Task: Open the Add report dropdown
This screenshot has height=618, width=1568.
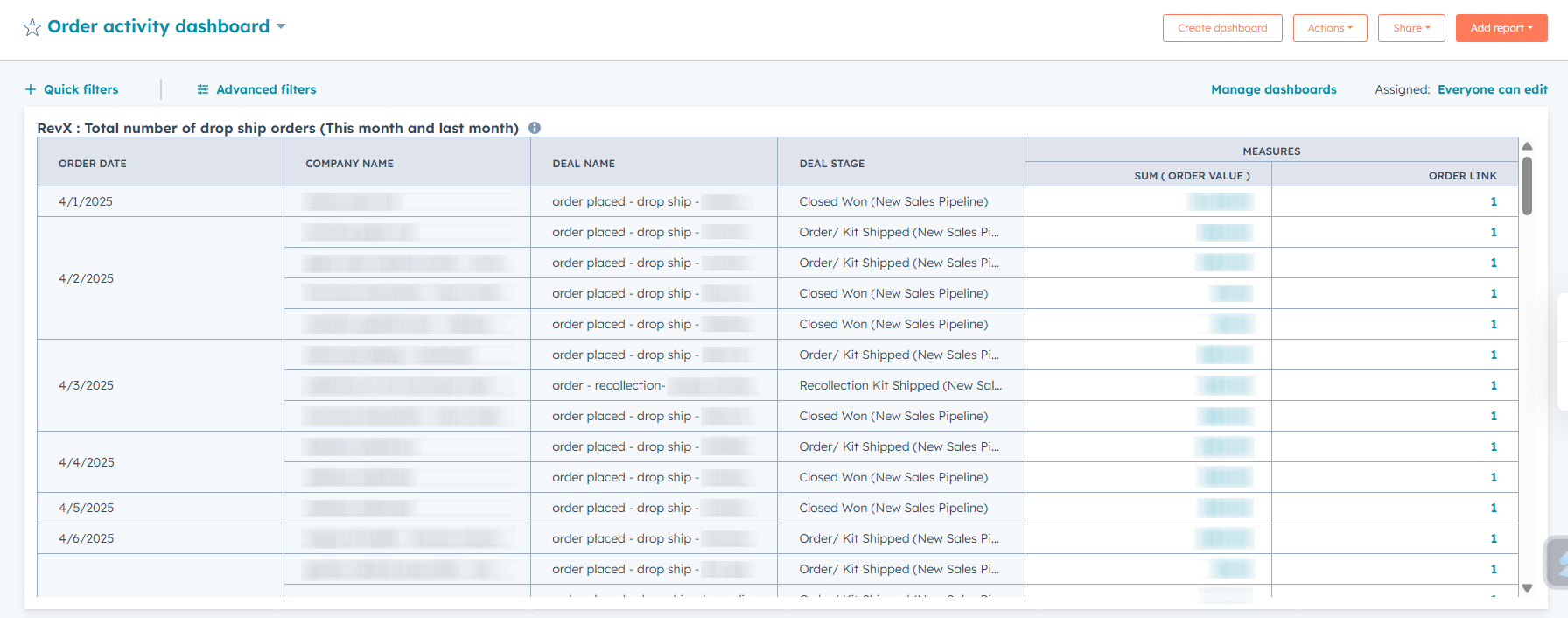Action: coord(1501,28)
